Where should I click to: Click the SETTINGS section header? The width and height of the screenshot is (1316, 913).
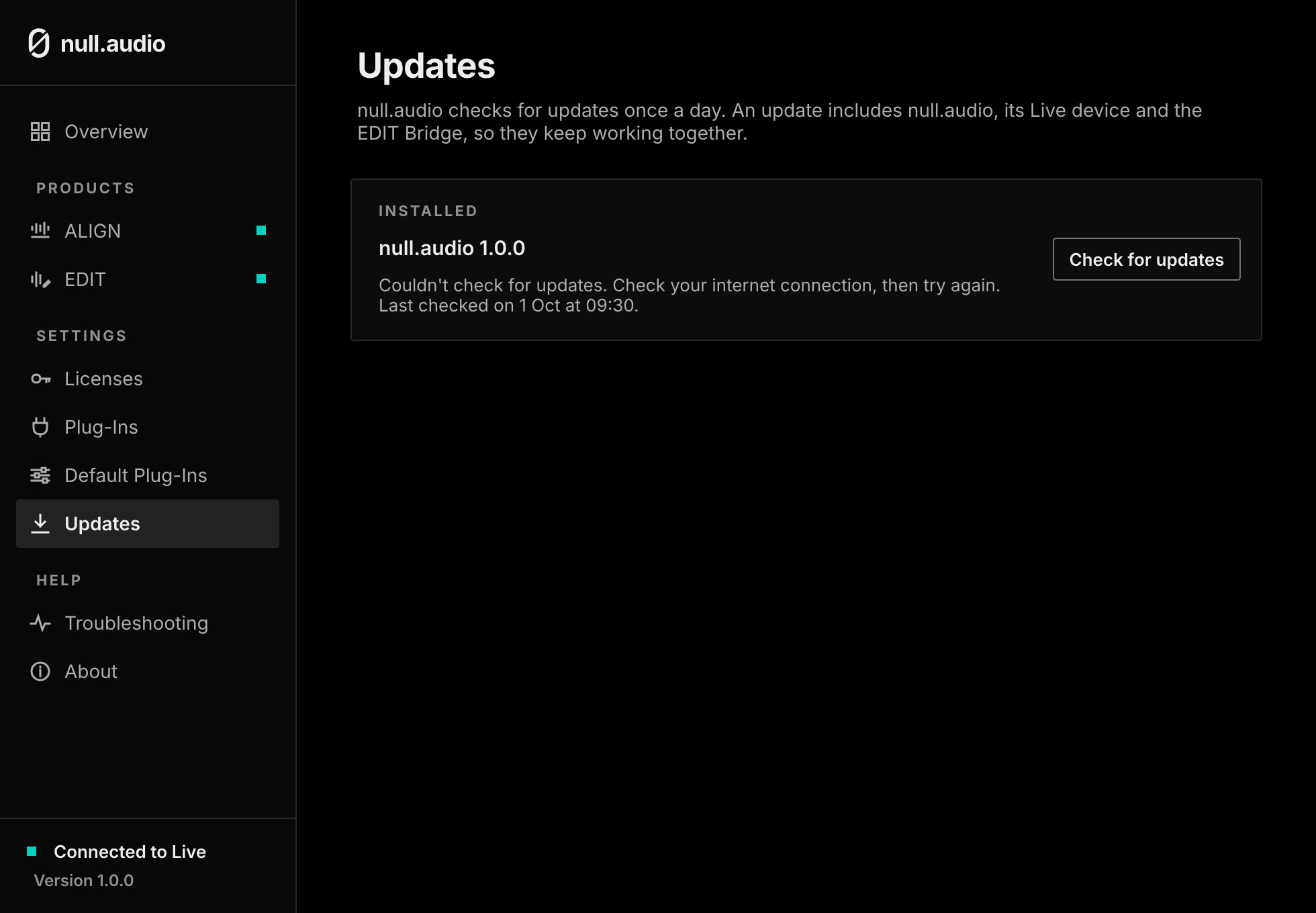coord(81,336)
